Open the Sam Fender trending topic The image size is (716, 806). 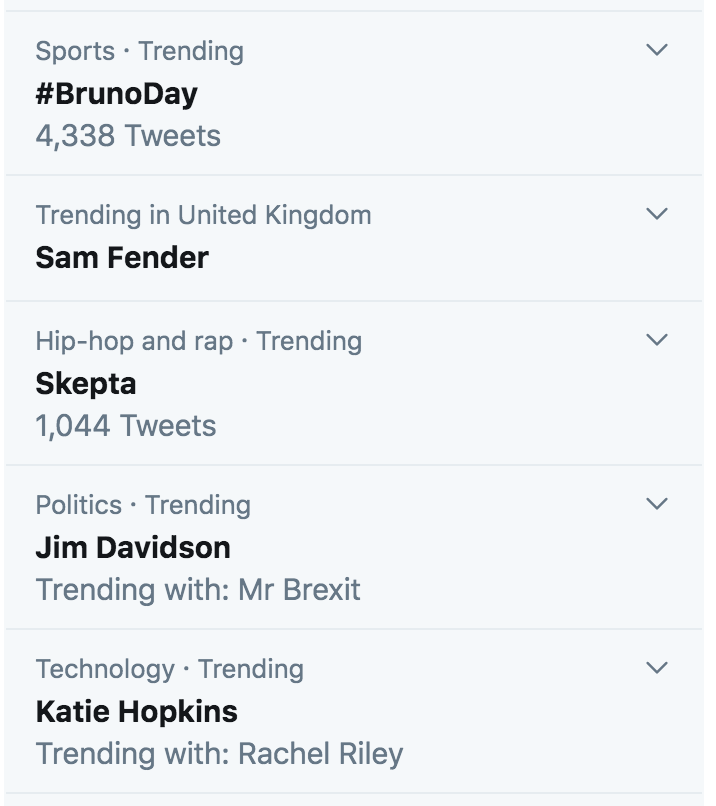(x=122, y=258)
